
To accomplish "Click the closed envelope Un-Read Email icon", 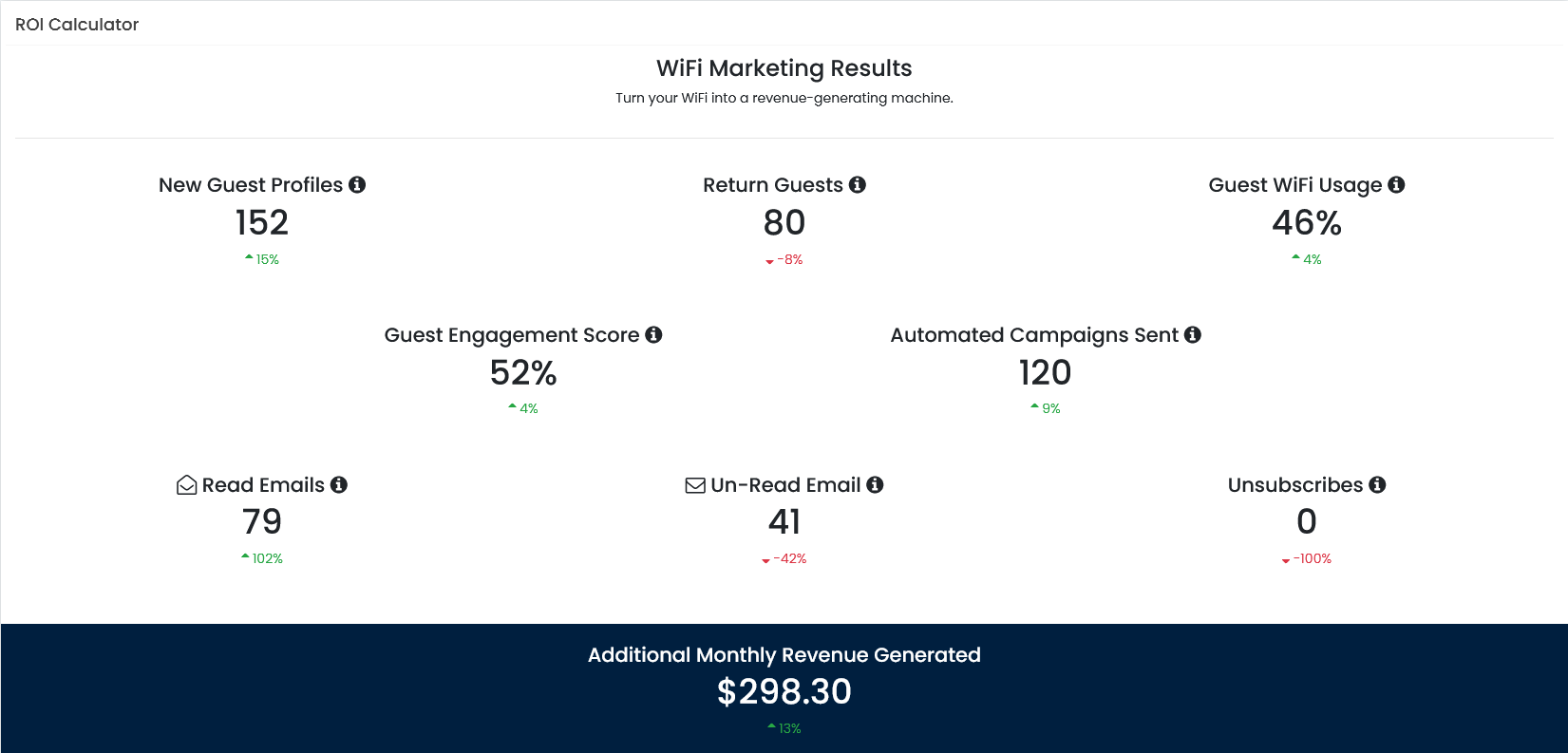I will click(x=695, y=485).
